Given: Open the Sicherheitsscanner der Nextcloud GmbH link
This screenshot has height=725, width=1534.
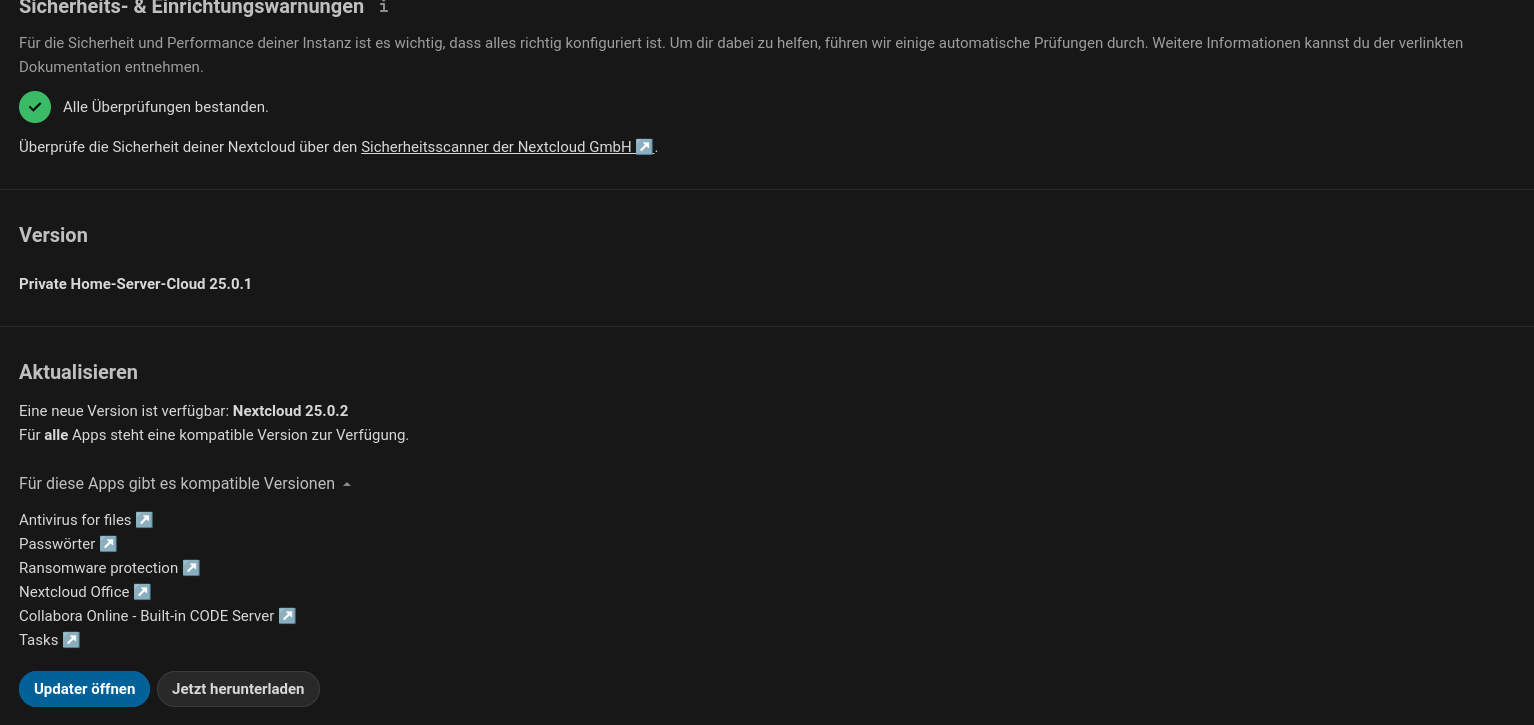Looking at the screenshot, I should pyautogui.click(x=507, y=147).
